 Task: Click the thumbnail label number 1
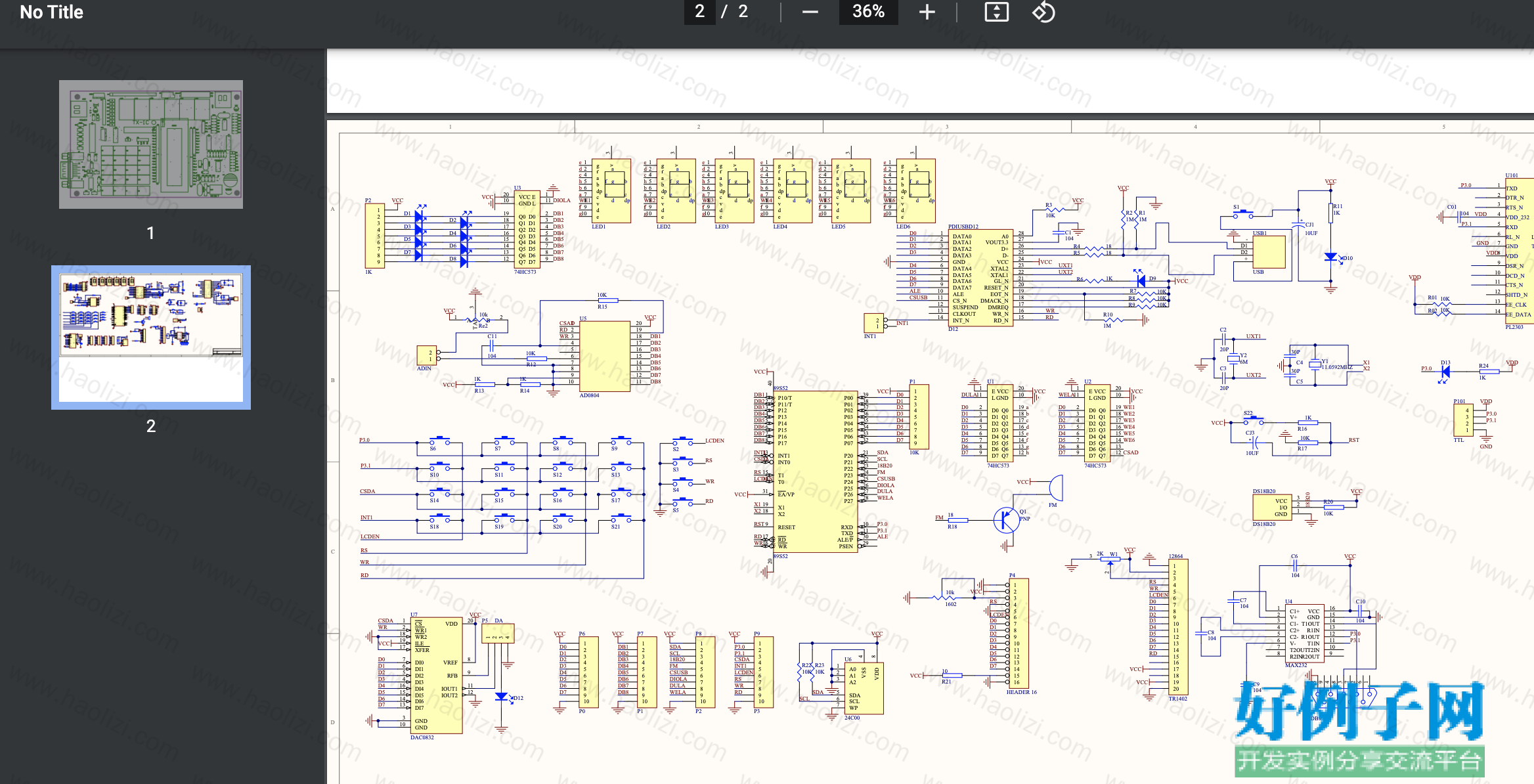(x=151, y=233)
